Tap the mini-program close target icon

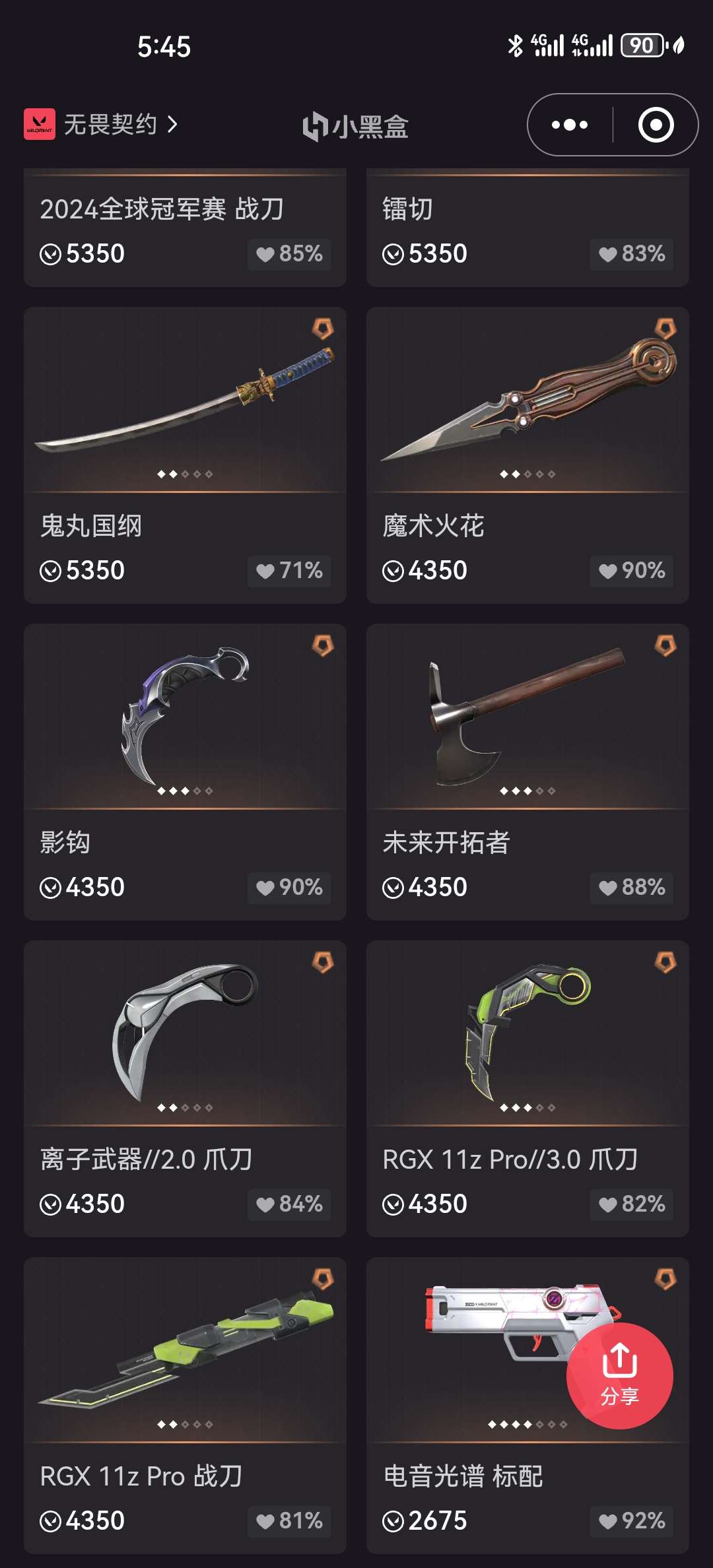coord(656,125)
